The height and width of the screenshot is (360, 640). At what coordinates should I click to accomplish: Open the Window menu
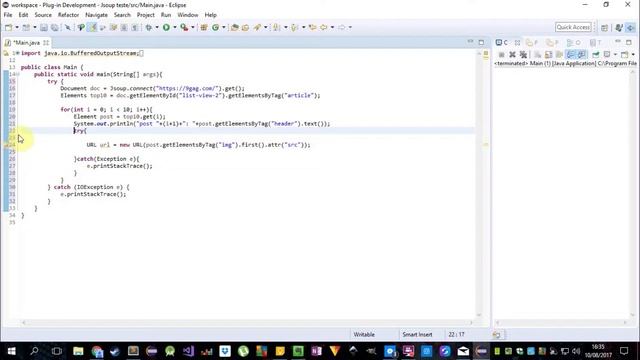tap(188, 15)
